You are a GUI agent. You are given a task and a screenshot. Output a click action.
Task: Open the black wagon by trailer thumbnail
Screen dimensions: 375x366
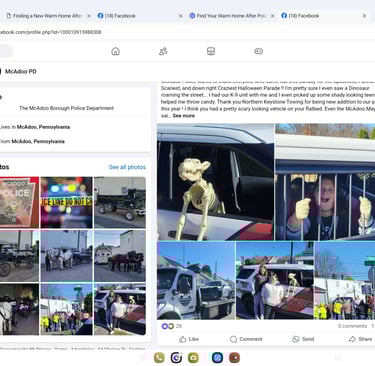(120, 202)
